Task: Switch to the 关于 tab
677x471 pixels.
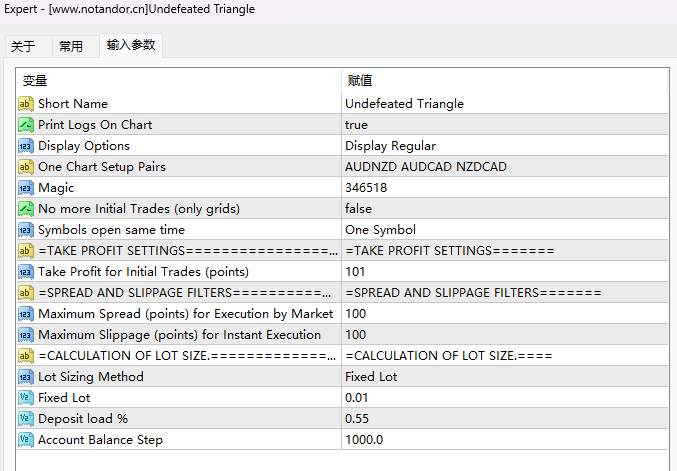Action: pyautogui.click(x=23, y=46)
